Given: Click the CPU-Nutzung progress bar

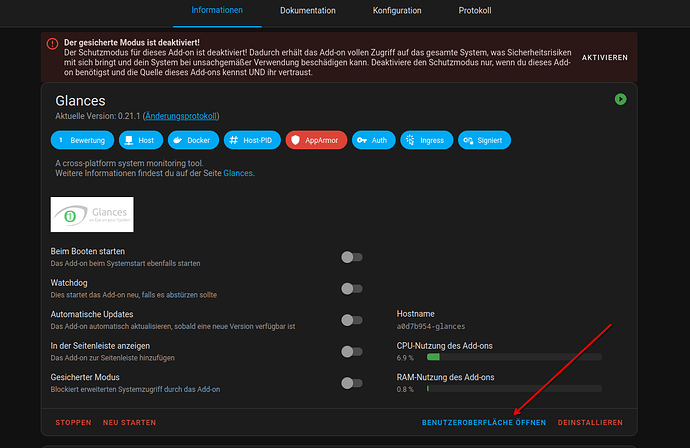Looking at the screenshot, I should (514, 357).
